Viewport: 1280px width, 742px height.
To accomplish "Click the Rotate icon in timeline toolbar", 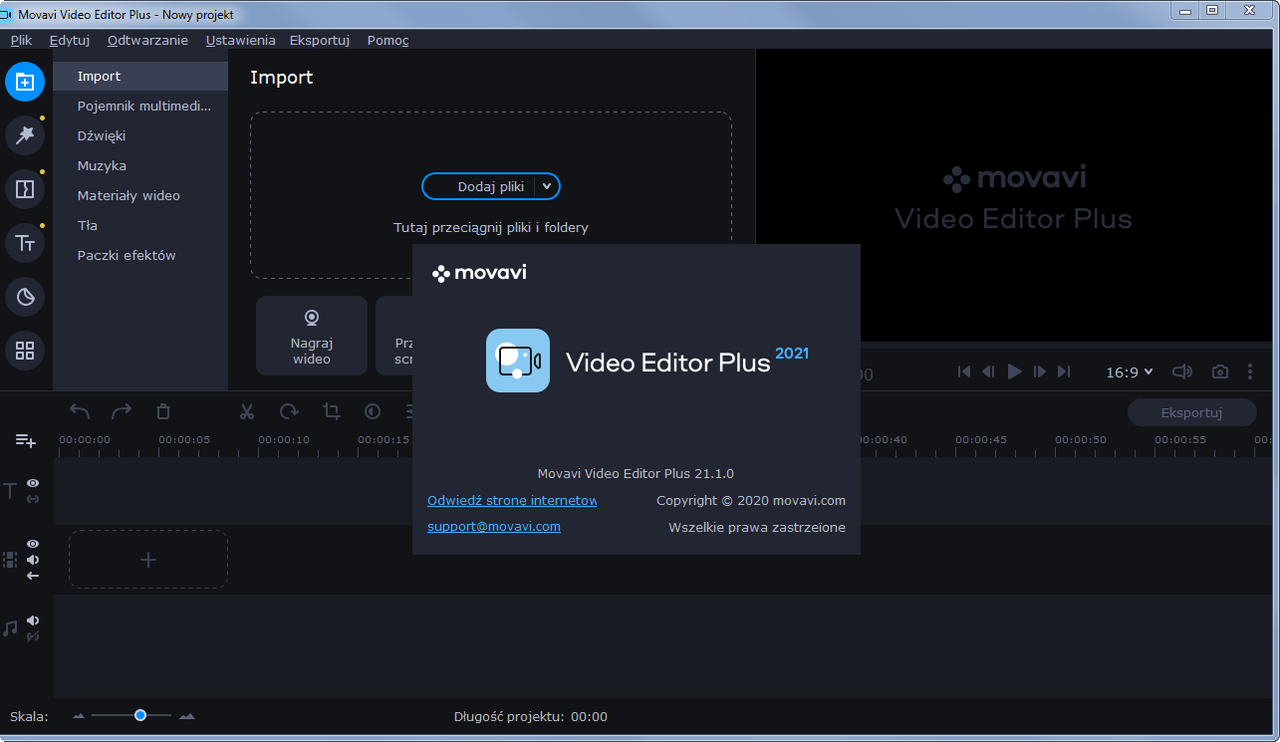I will [x=289, y=411].
